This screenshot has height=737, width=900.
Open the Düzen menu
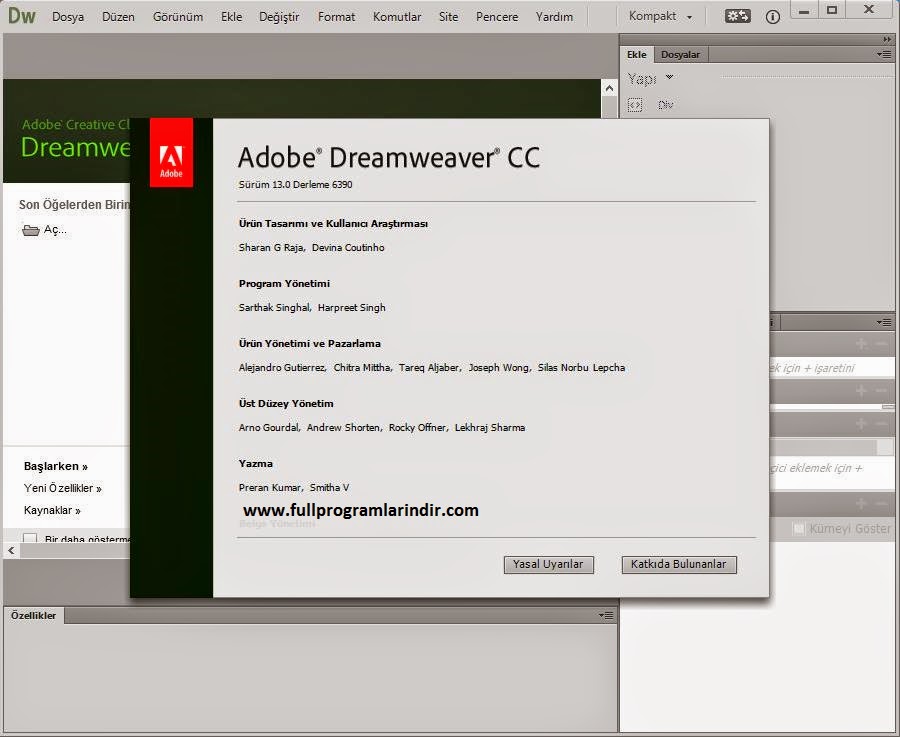(118, 17)
